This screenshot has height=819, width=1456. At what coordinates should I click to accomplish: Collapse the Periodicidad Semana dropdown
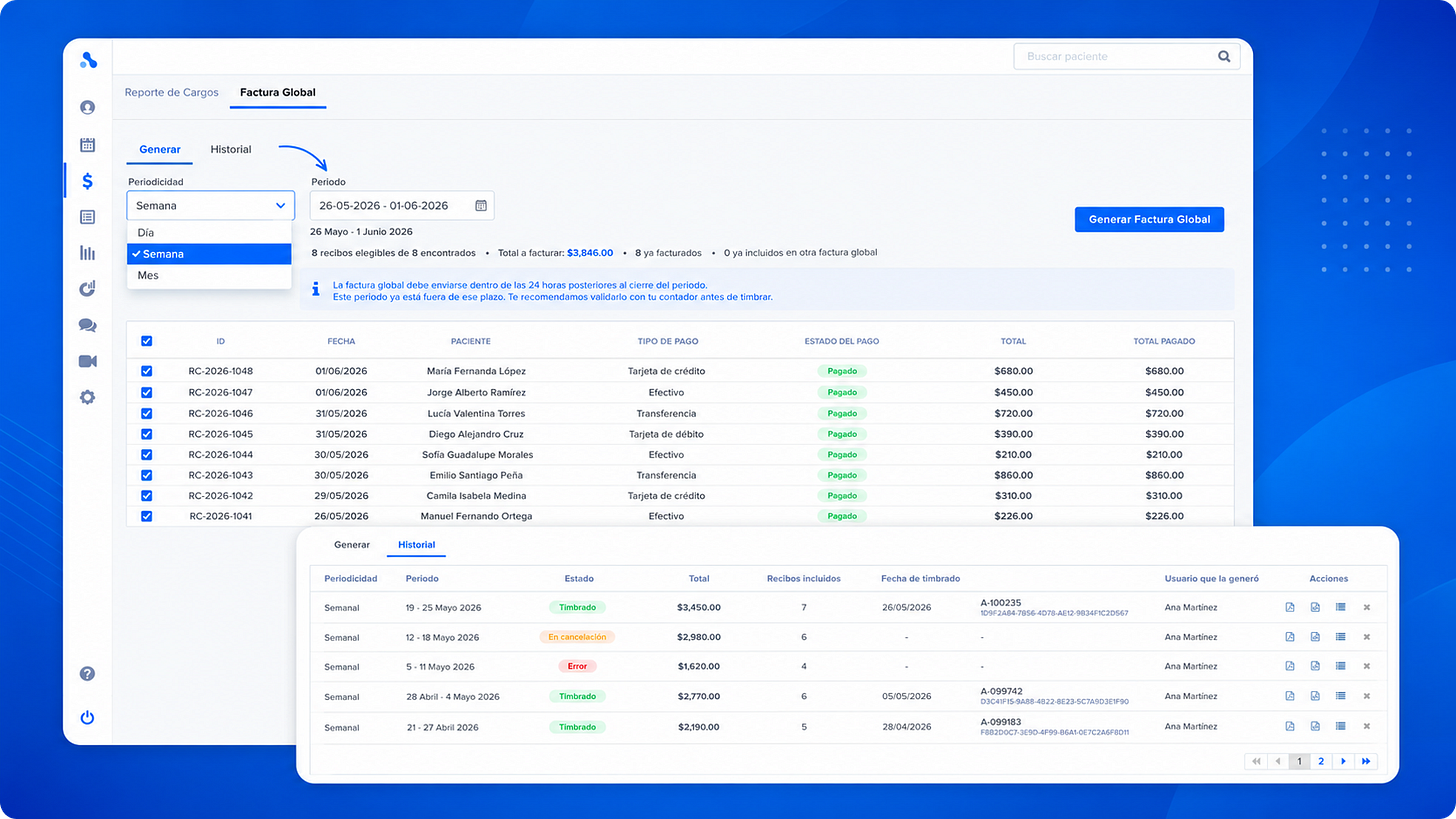tap(211, 205)
